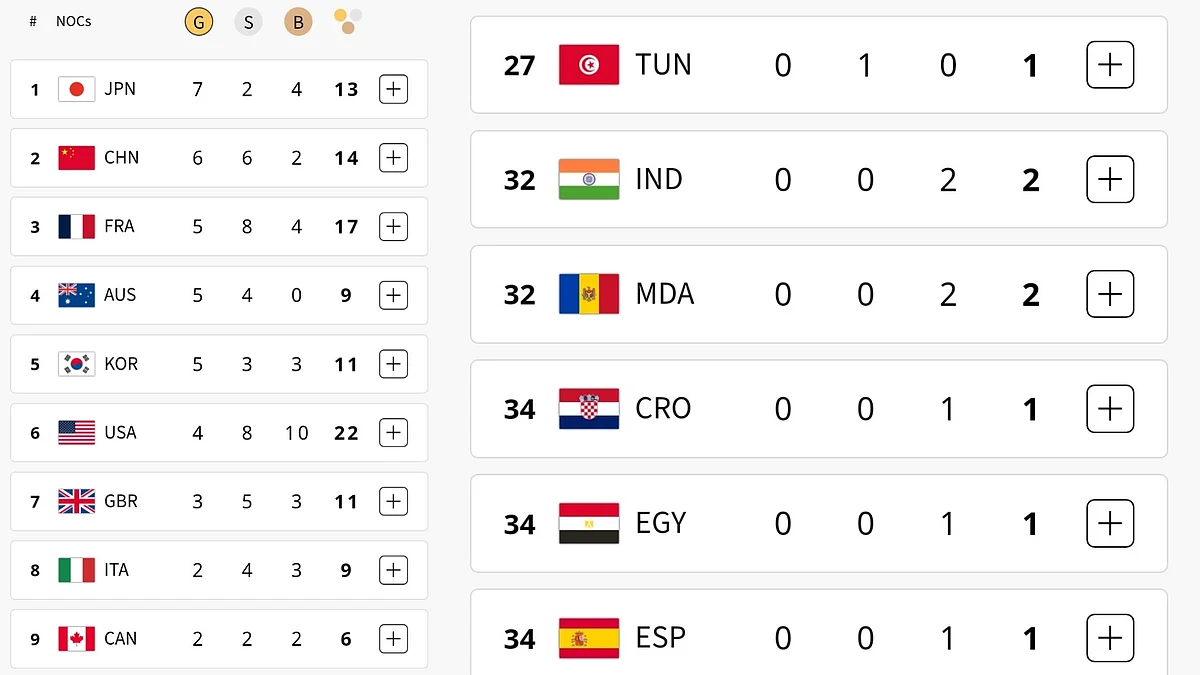This screenshot has width=1200, height=675.
Task: Expand the CRO row details
Action: [x=1110, y=409]
